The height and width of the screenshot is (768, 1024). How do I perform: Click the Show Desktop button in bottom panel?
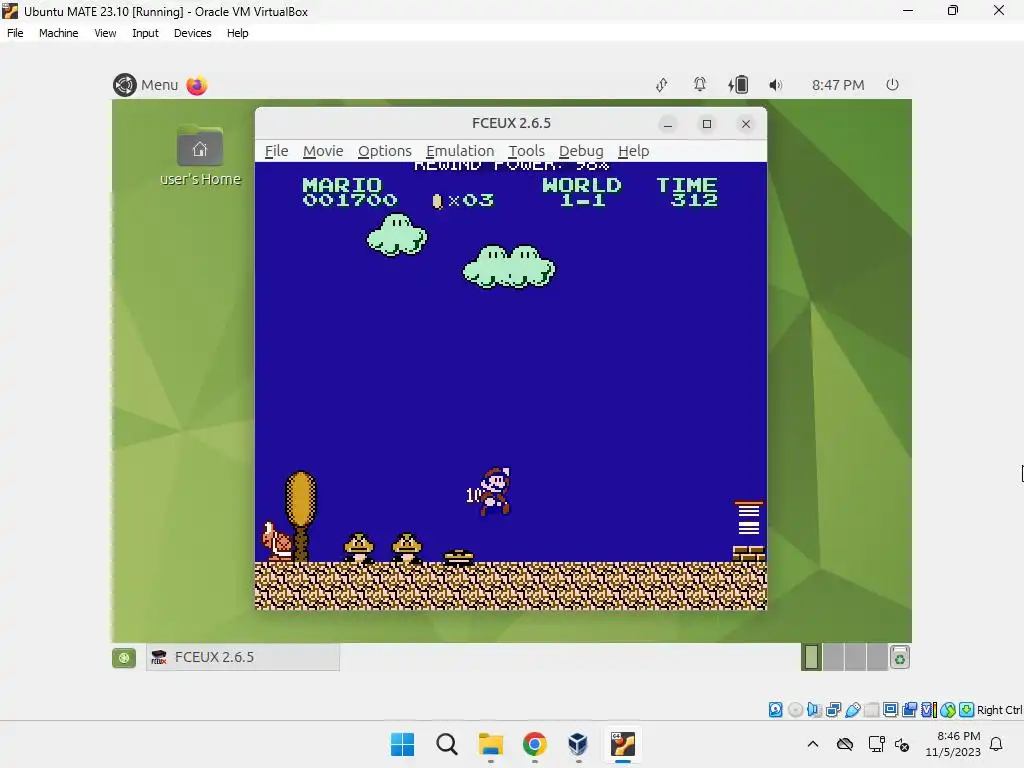tap(124, 658)
